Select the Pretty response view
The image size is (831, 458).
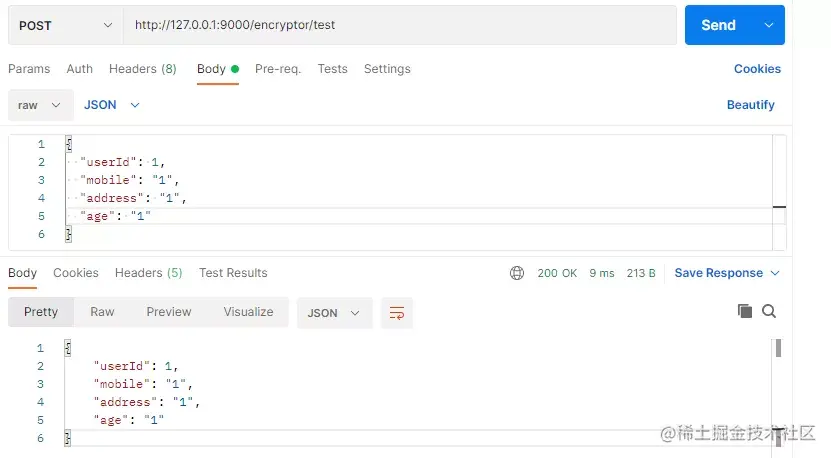pyautogui.click(x=41, y=312)
